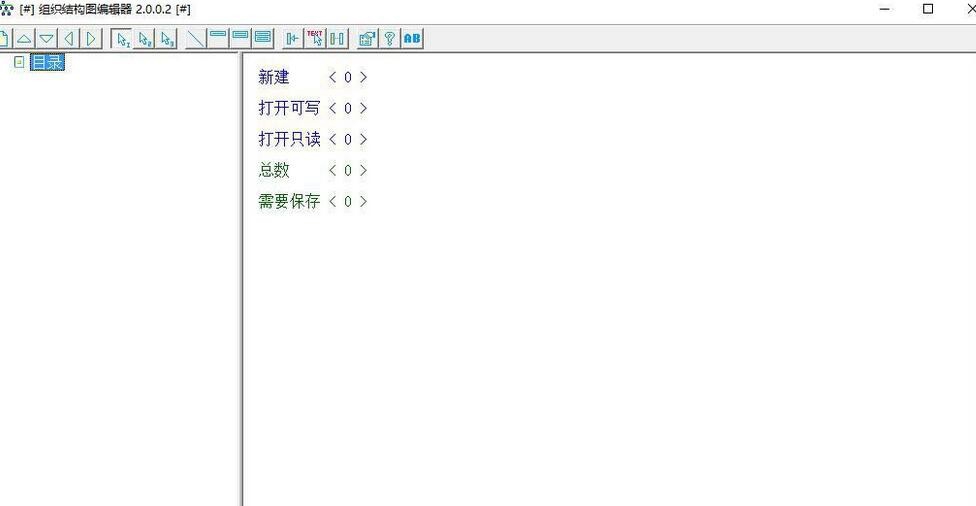Click the 新建 label
The height and width of the screenshot is (506, 976).
pyautogui.click(x=274, y=77)
